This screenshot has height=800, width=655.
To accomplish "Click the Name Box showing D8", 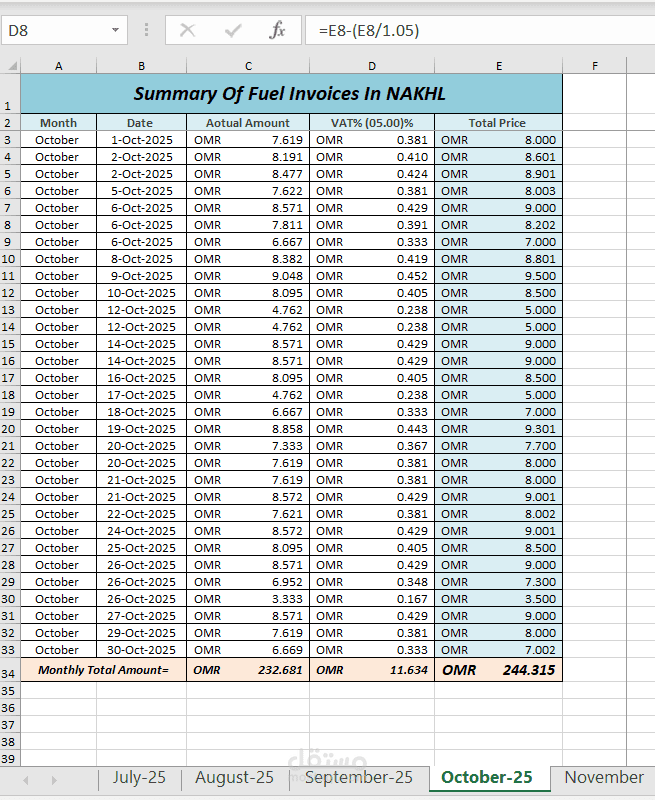I will [64, 30].
